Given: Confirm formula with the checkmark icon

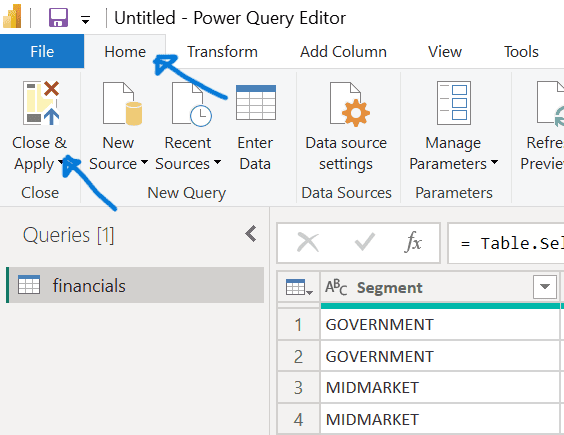Looking at the screenshot, I should tap(364, 241).
